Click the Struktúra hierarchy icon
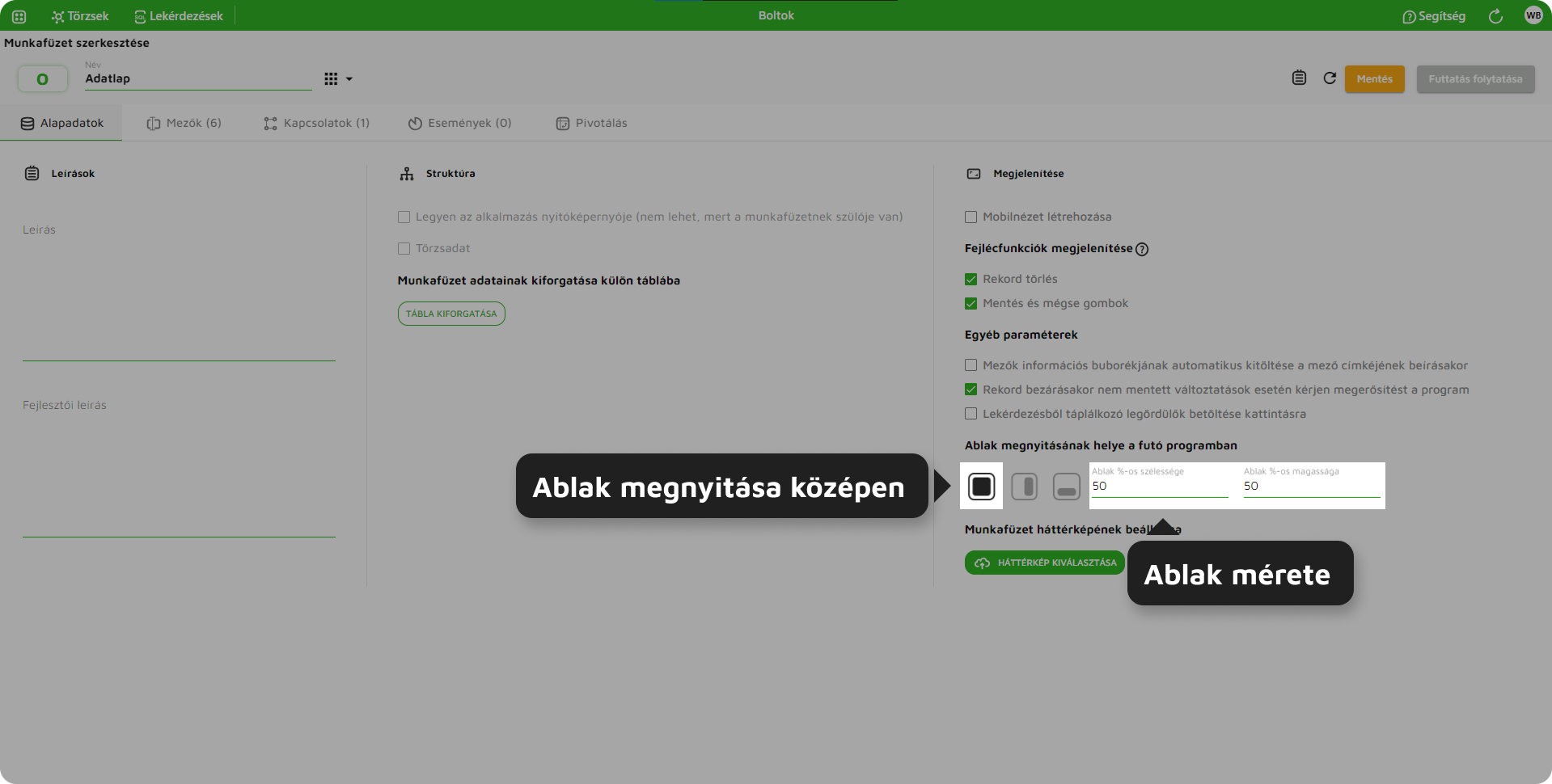Viewport: 1552px width, 784px height. [x=407, y=173]
